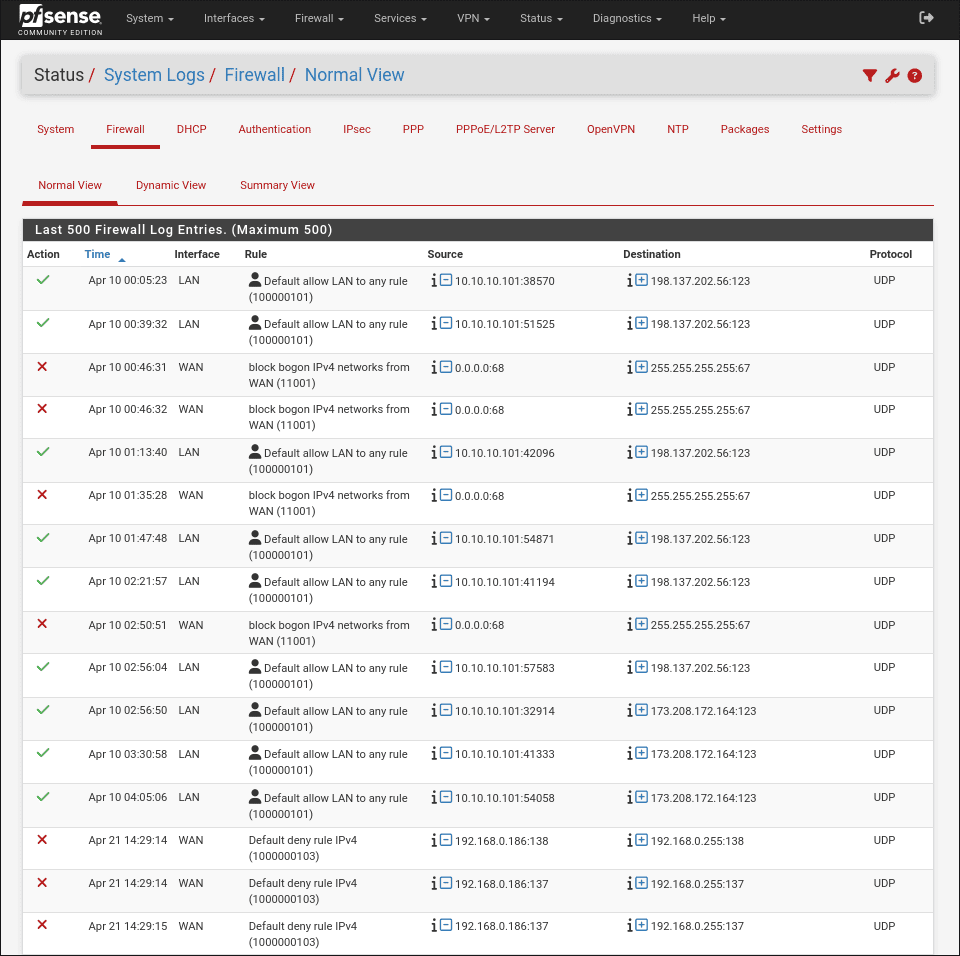
Task: Click user icon on rule at 04:05:06
Action: click(255, 797)
